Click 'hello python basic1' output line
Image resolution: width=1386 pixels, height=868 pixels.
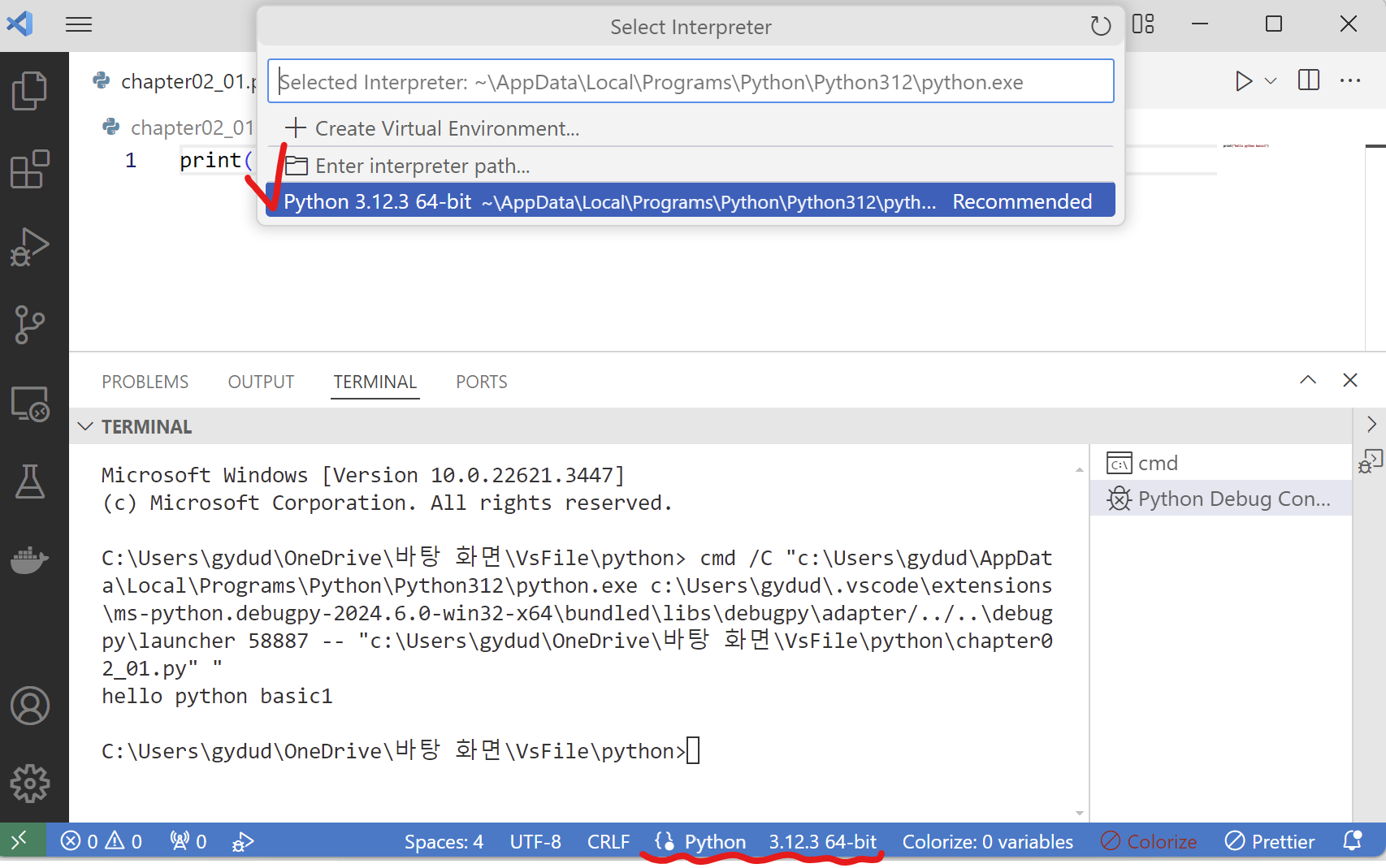[x=217, y=696]
